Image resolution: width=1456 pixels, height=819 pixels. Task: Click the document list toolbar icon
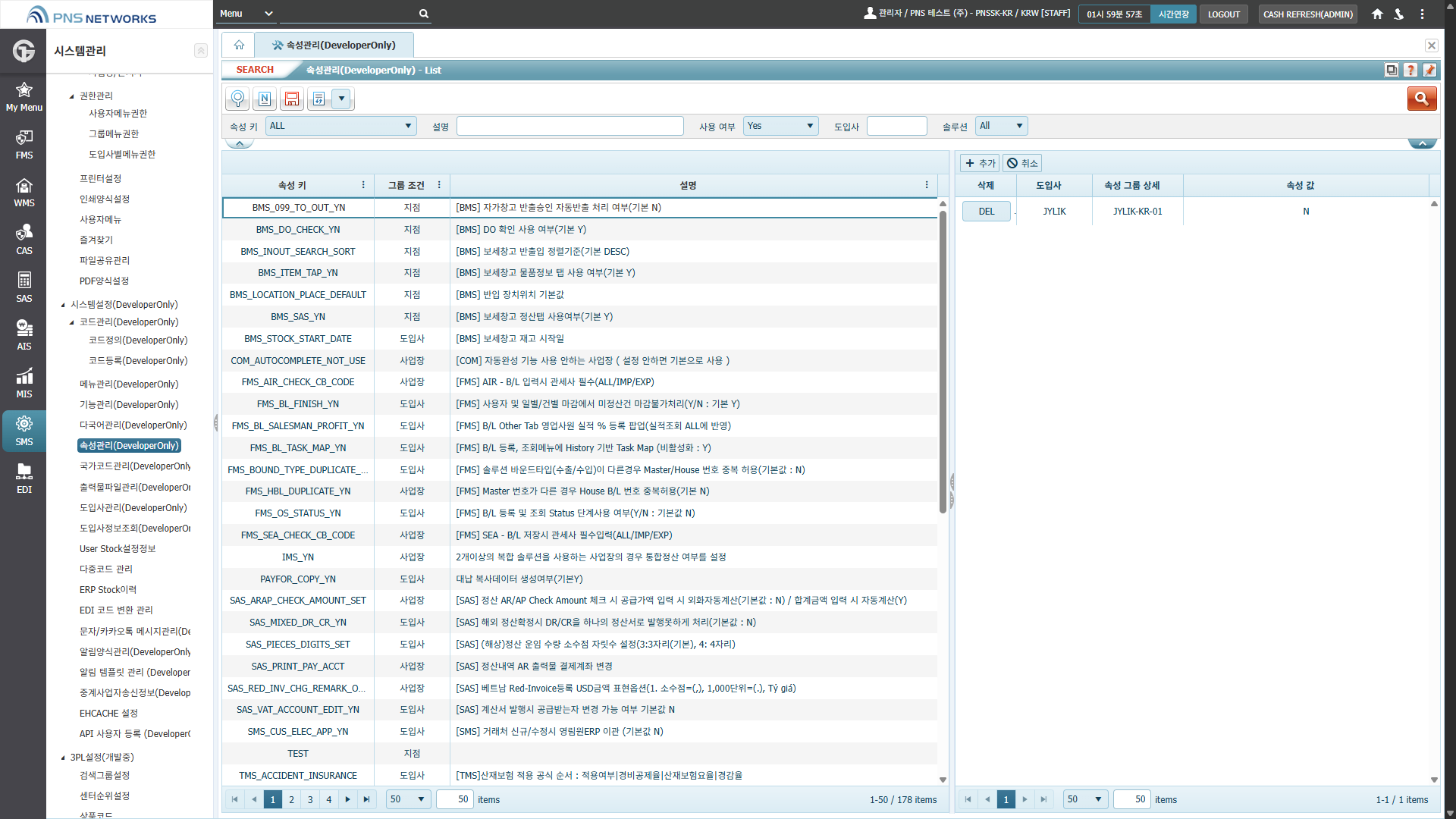point(319,99)
